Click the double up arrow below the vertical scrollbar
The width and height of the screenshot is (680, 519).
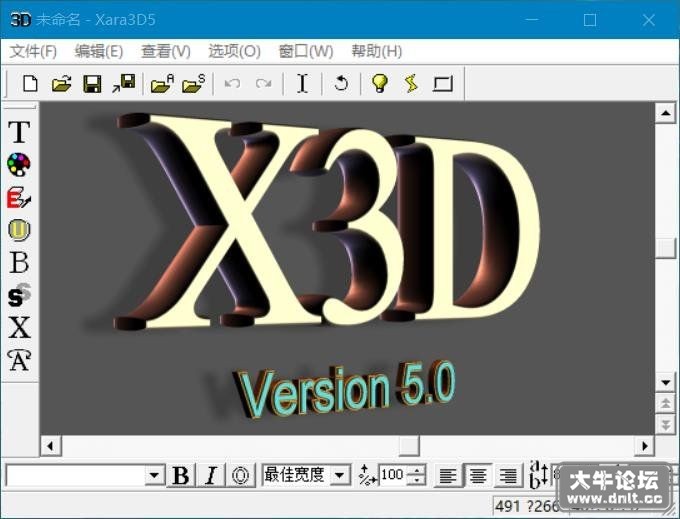pyautogui.click(x=666, y=404)
